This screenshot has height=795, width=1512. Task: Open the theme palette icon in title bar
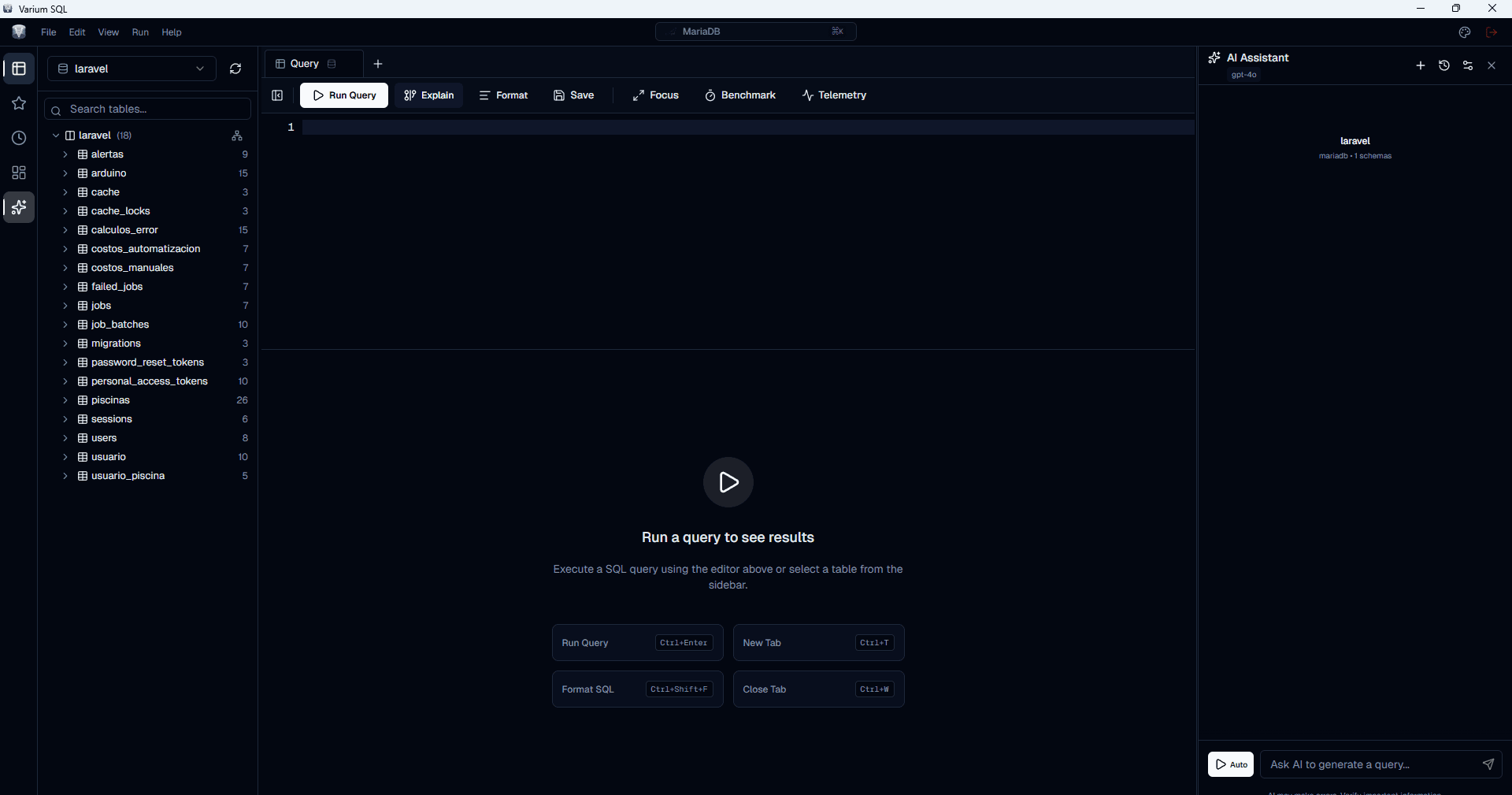[x=1466, y=32]
